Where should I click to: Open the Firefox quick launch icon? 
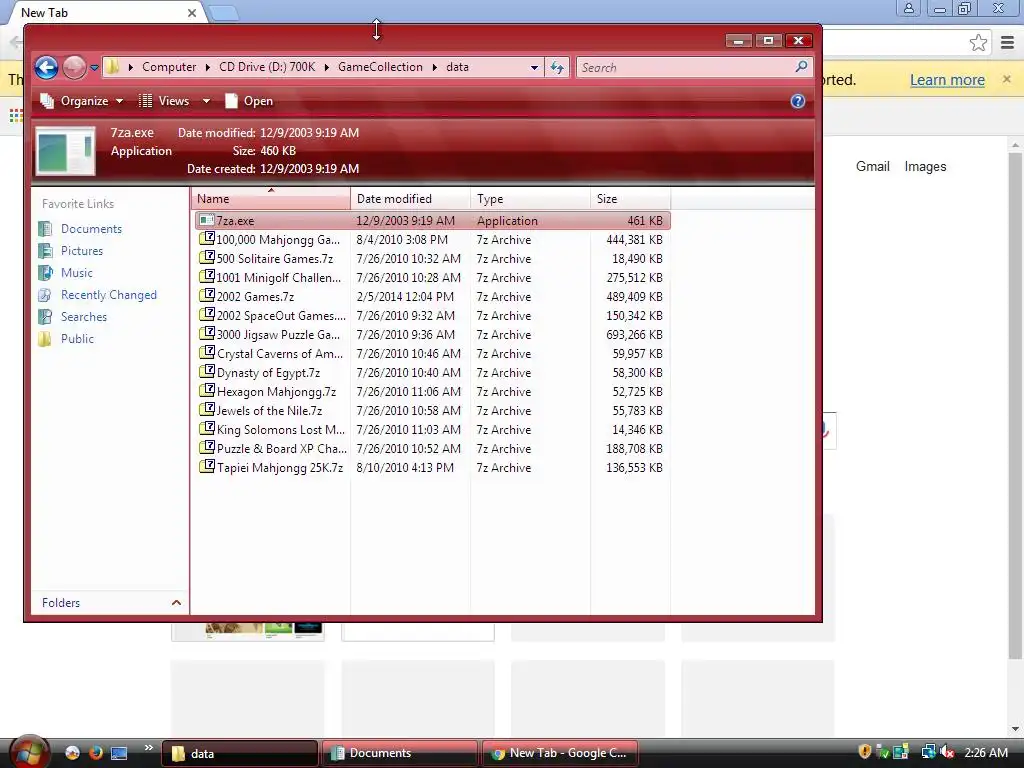[95, 753]
